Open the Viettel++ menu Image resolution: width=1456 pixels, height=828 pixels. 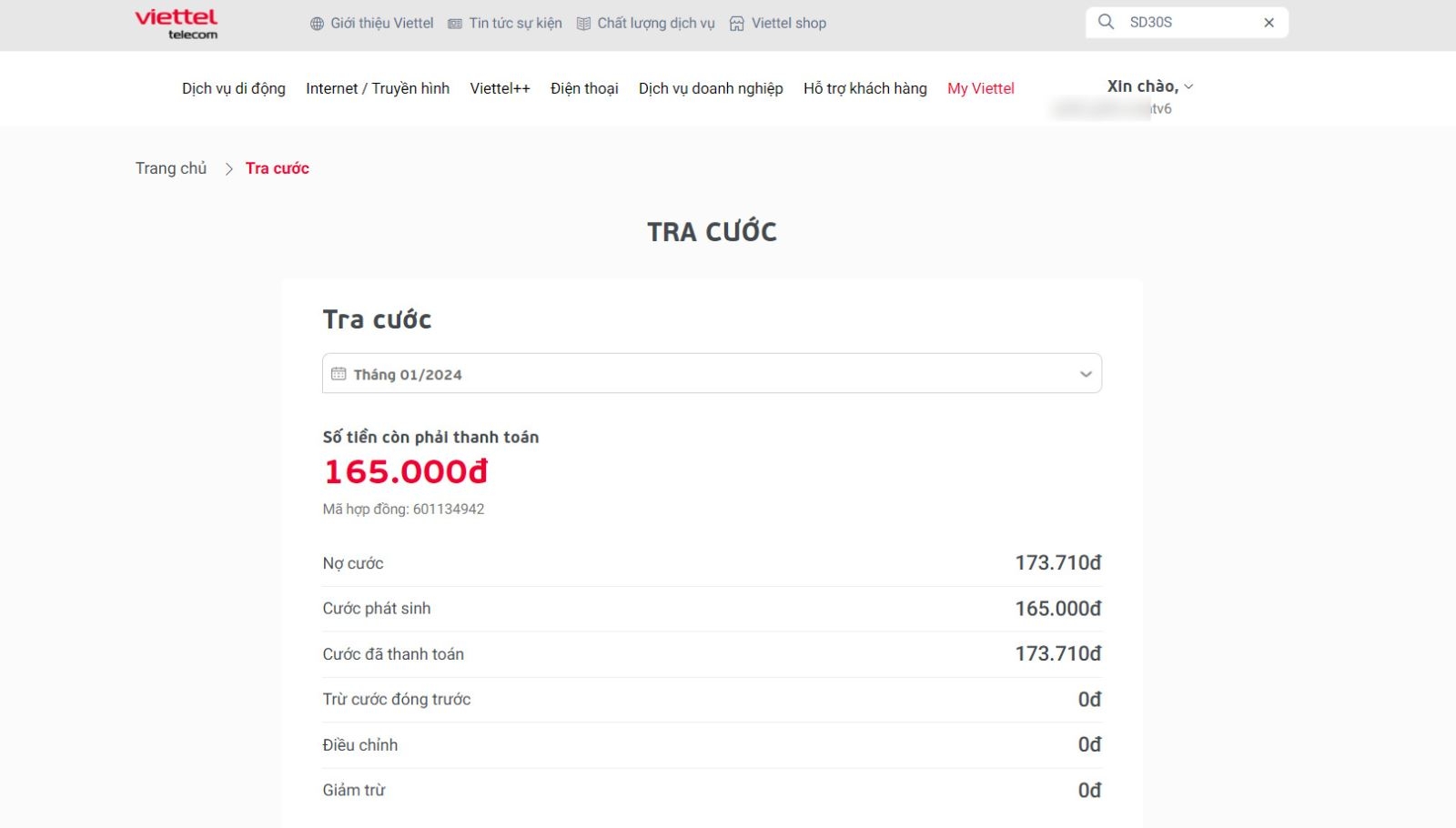click(500, 88)
